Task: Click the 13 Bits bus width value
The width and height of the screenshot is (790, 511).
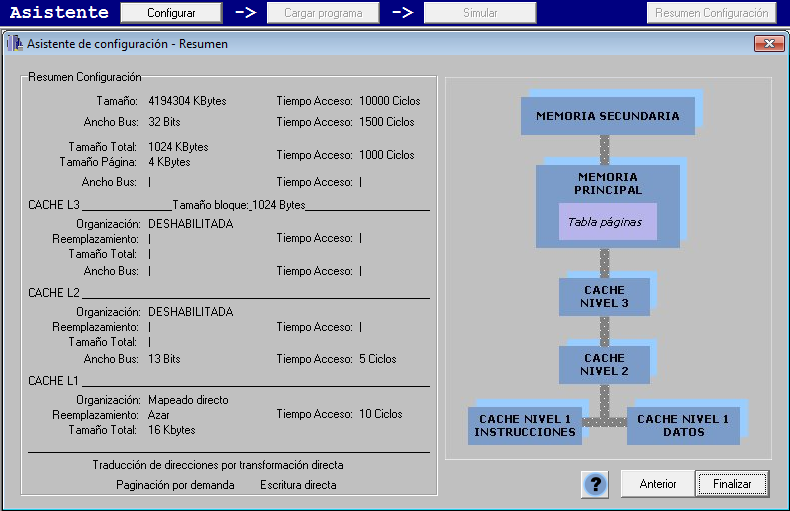Action: tap(164, 359)
